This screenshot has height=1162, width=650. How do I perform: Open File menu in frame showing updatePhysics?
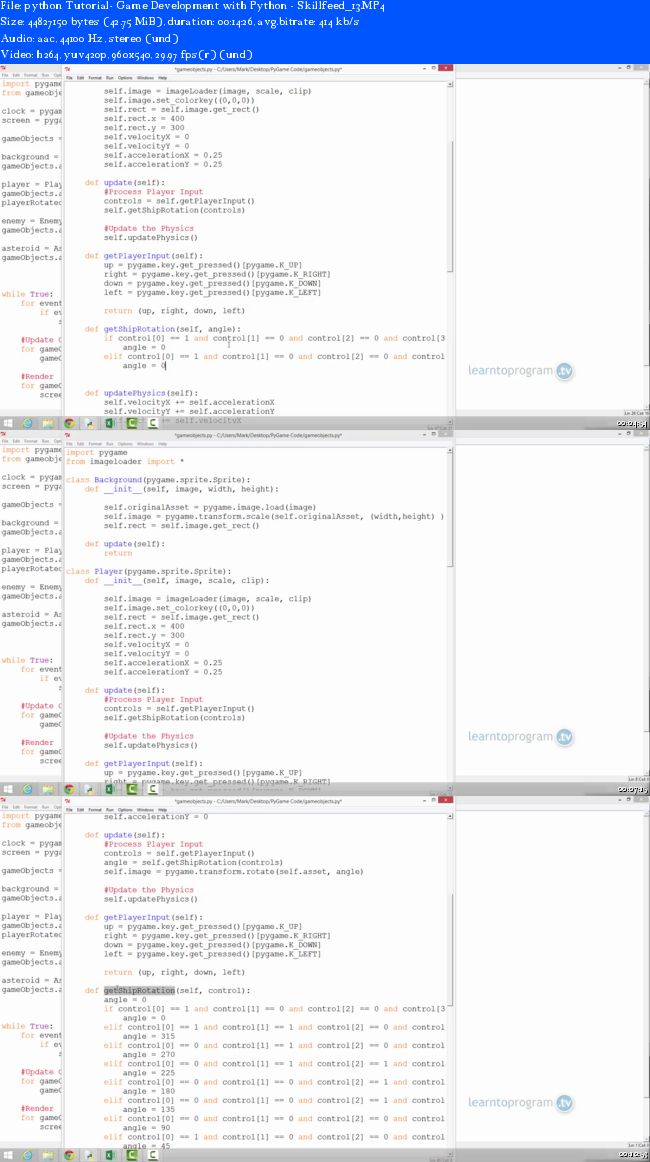(x=70, y=77)
